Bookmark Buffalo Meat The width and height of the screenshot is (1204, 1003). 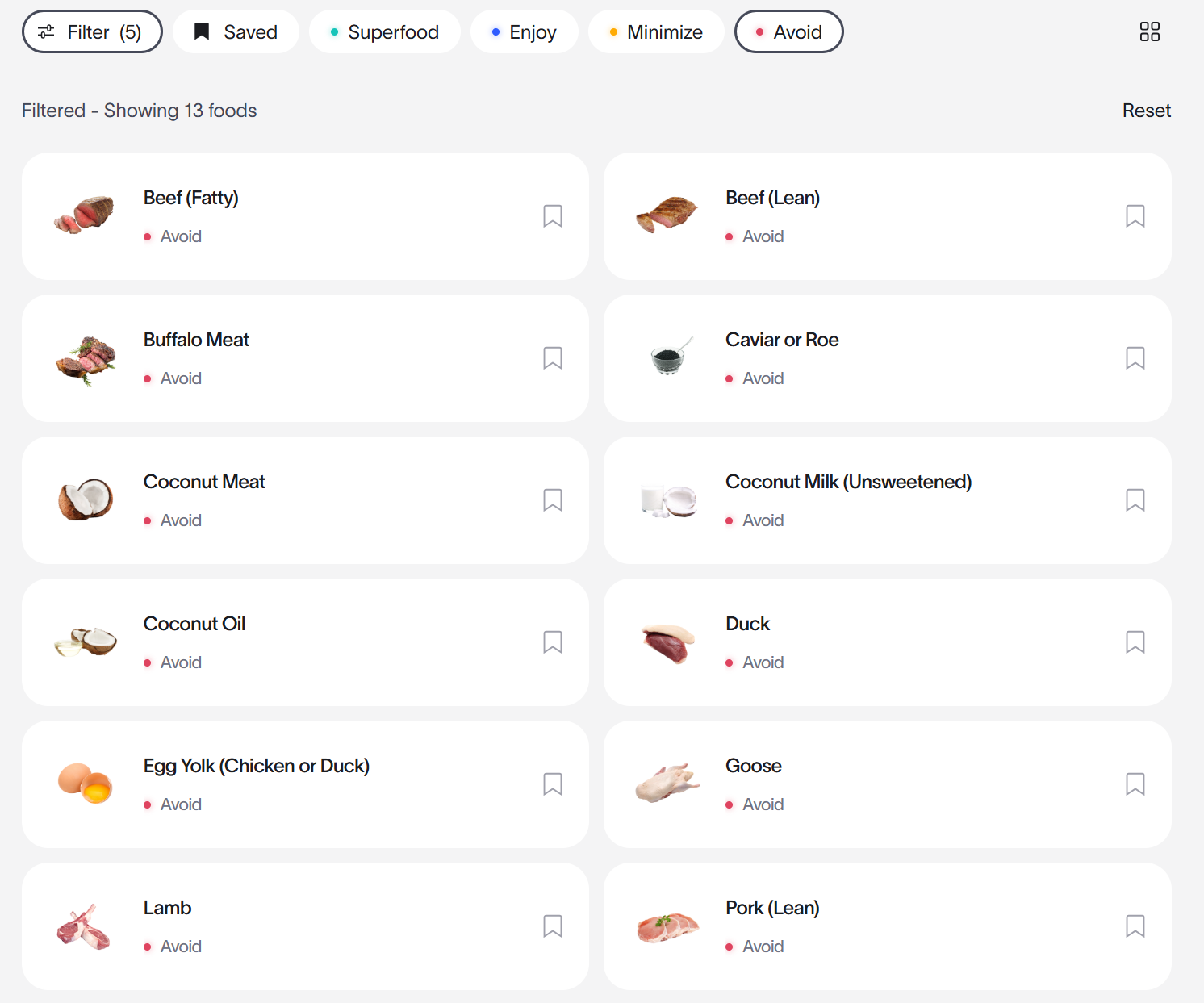pyautogui.click(x=553, y=358)
